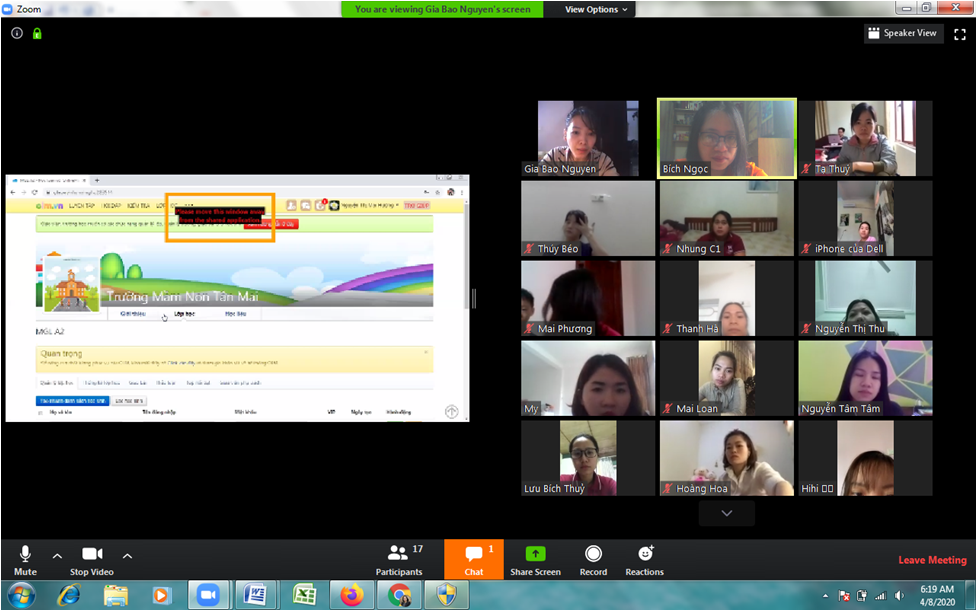The width and height of the screenshot is (977, 611).
Task: Open Firefox from the taskbar
Action: tap(351, 595)
